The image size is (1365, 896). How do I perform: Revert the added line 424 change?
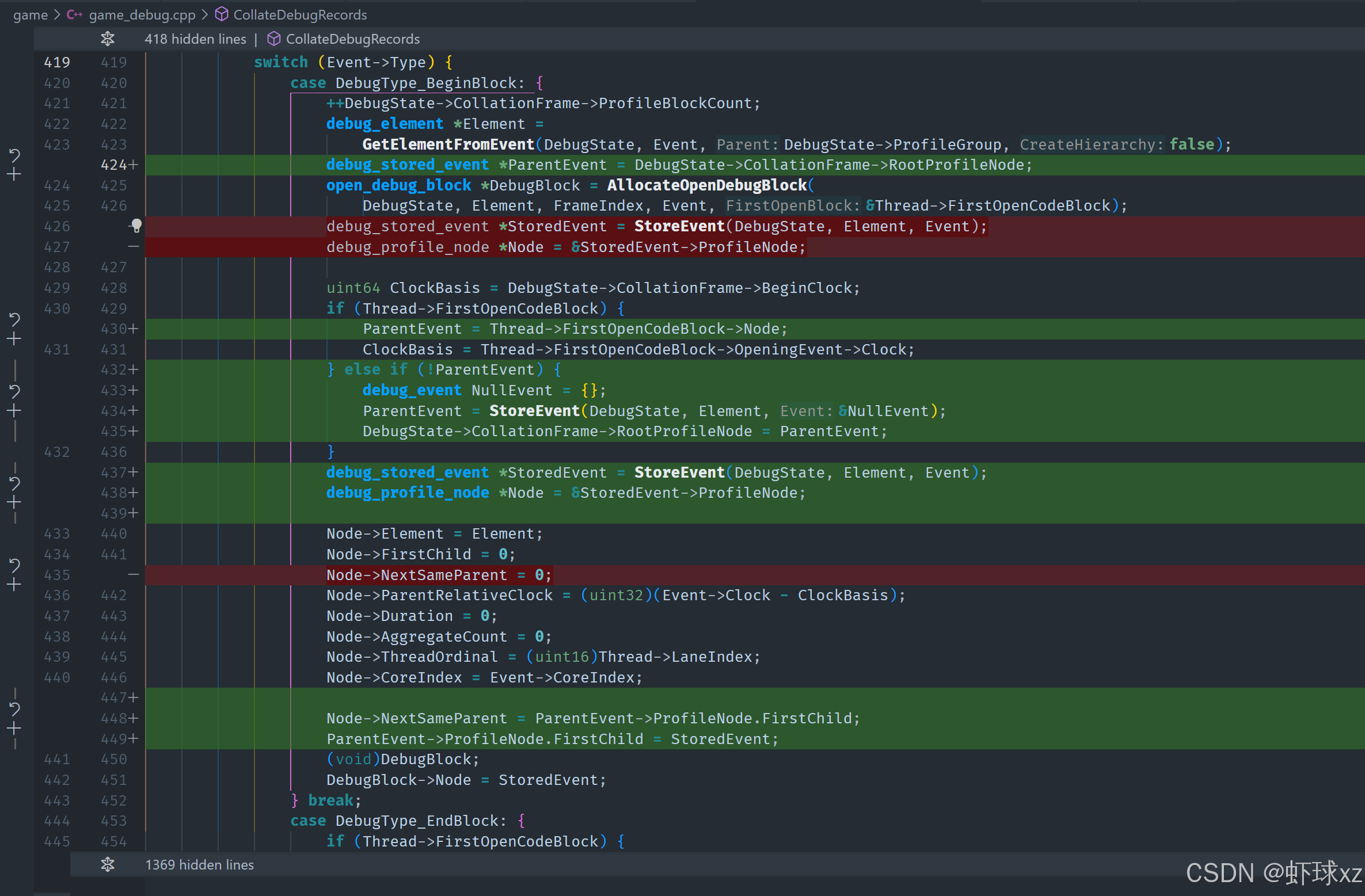pos(14,155)
